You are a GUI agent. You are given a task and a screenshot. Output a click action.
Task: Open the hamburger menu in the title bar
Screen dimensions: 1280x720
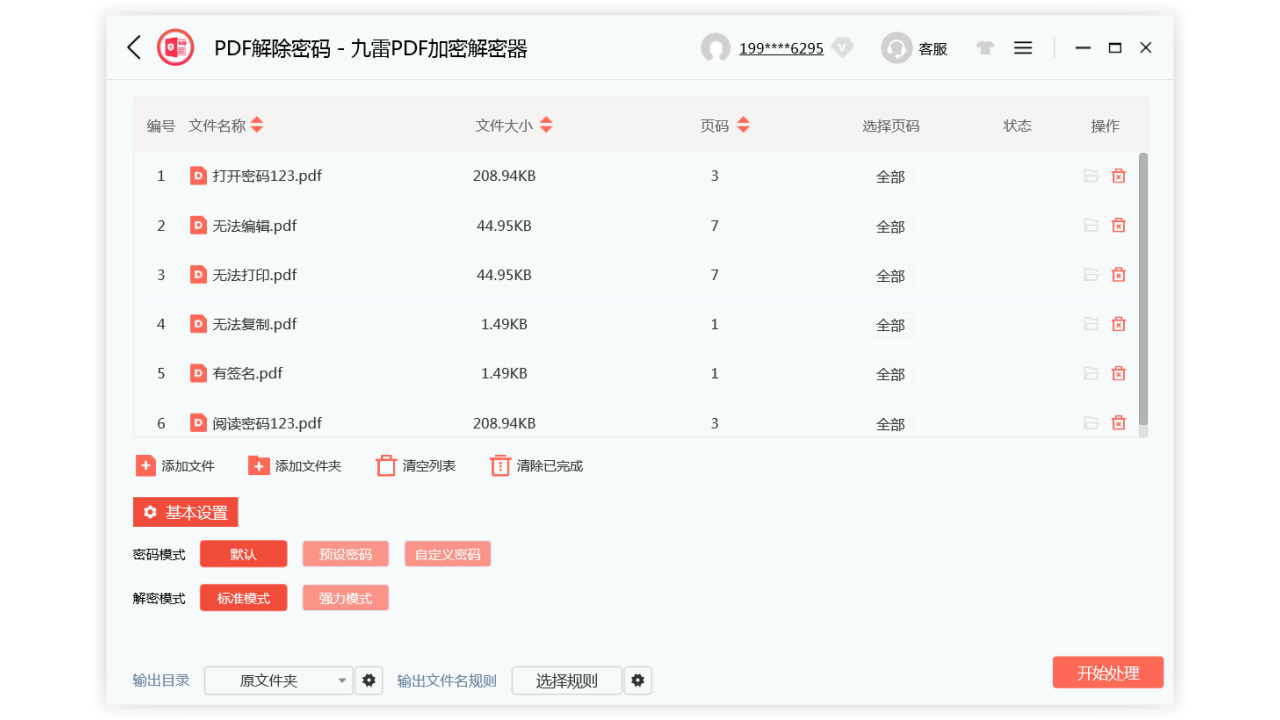pos(1022,47)
